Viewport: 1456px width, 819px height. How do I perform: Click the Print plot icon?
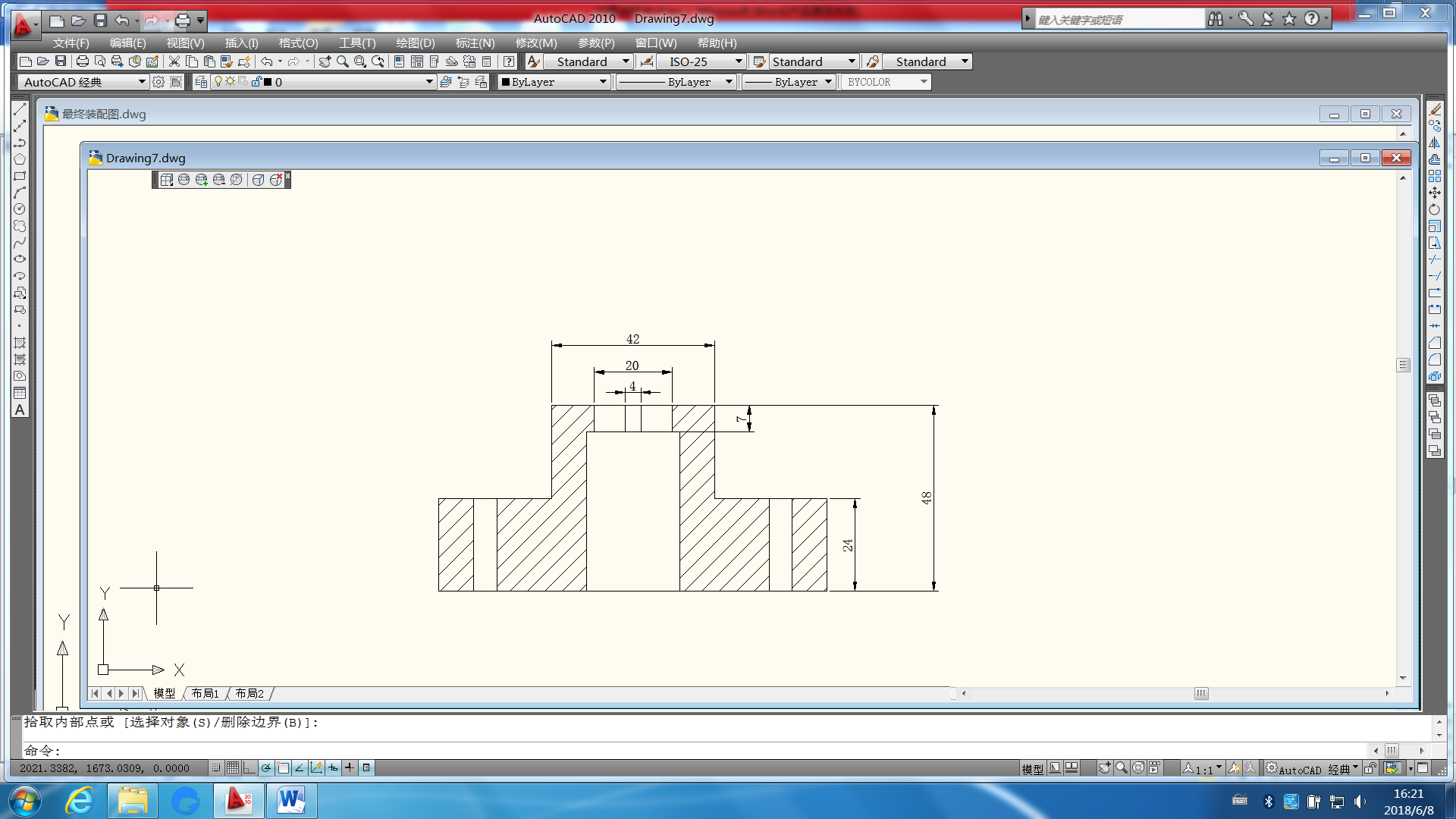click(x=83, y=61)
